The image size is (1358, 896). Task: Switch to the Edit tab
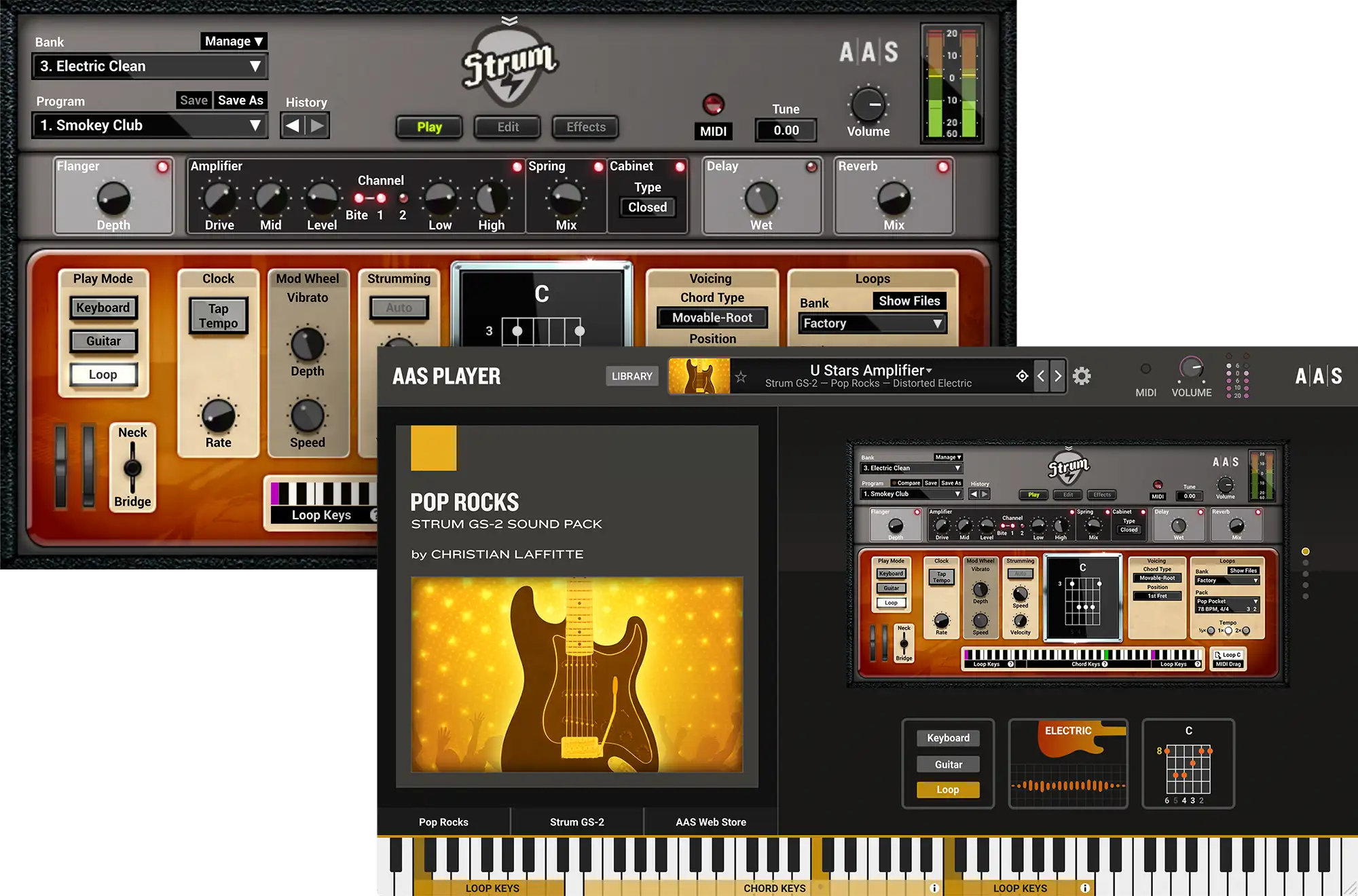tap(508, 127)
